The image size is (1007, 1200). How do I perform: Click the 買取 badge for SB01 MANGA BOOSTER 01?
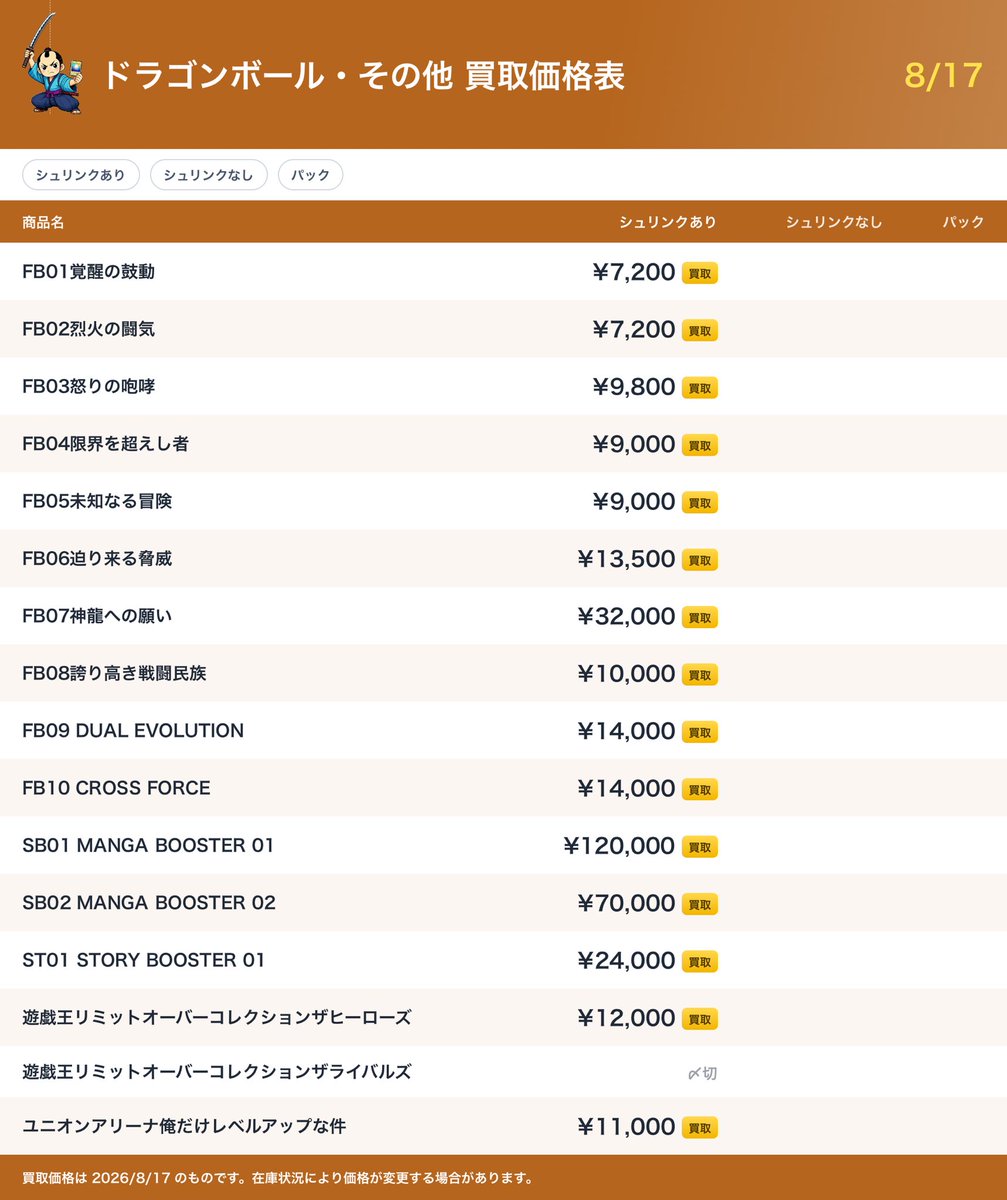tap(700, 847)
